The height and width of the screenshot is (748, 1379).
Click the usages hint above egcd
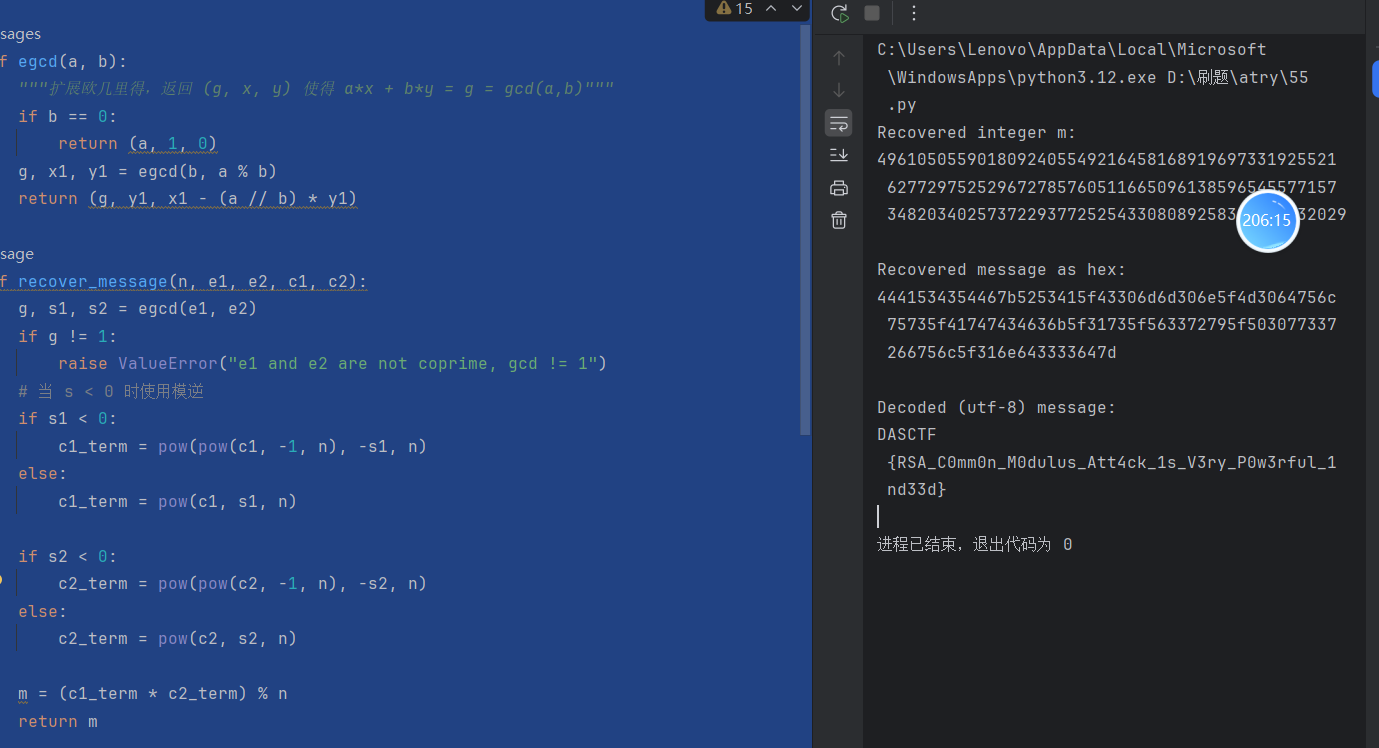[20, 34]
